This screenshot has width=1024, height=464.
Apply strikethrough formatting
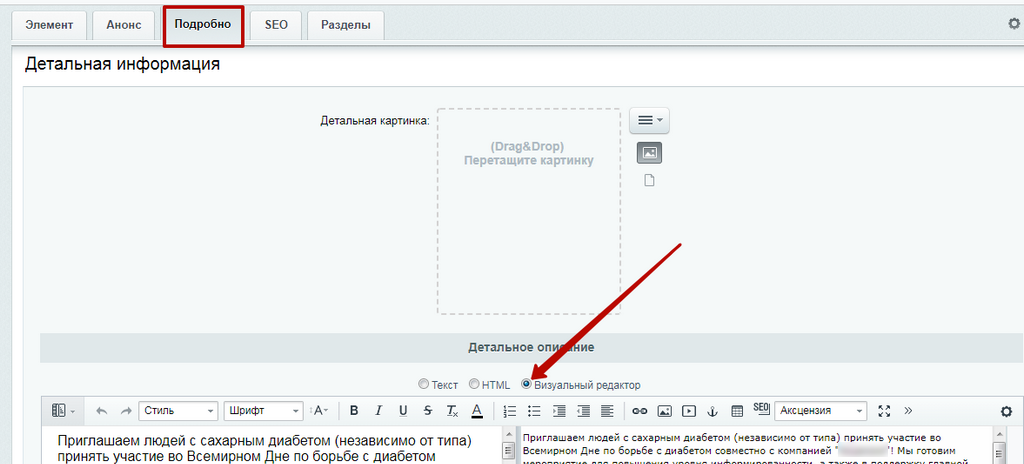[428, 410]
